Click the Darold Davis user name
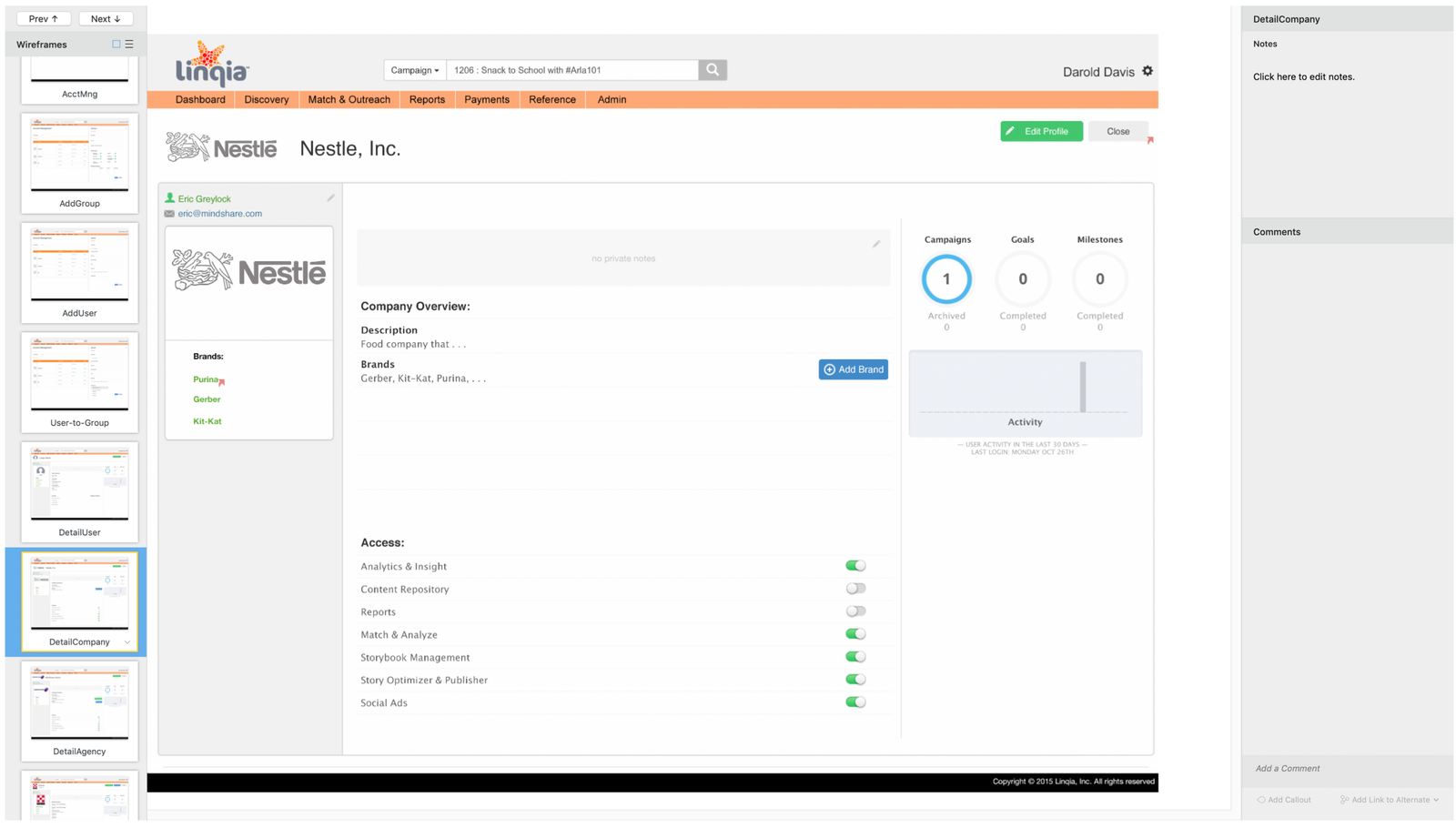Screen dimensions: 1456x828 1098,72
